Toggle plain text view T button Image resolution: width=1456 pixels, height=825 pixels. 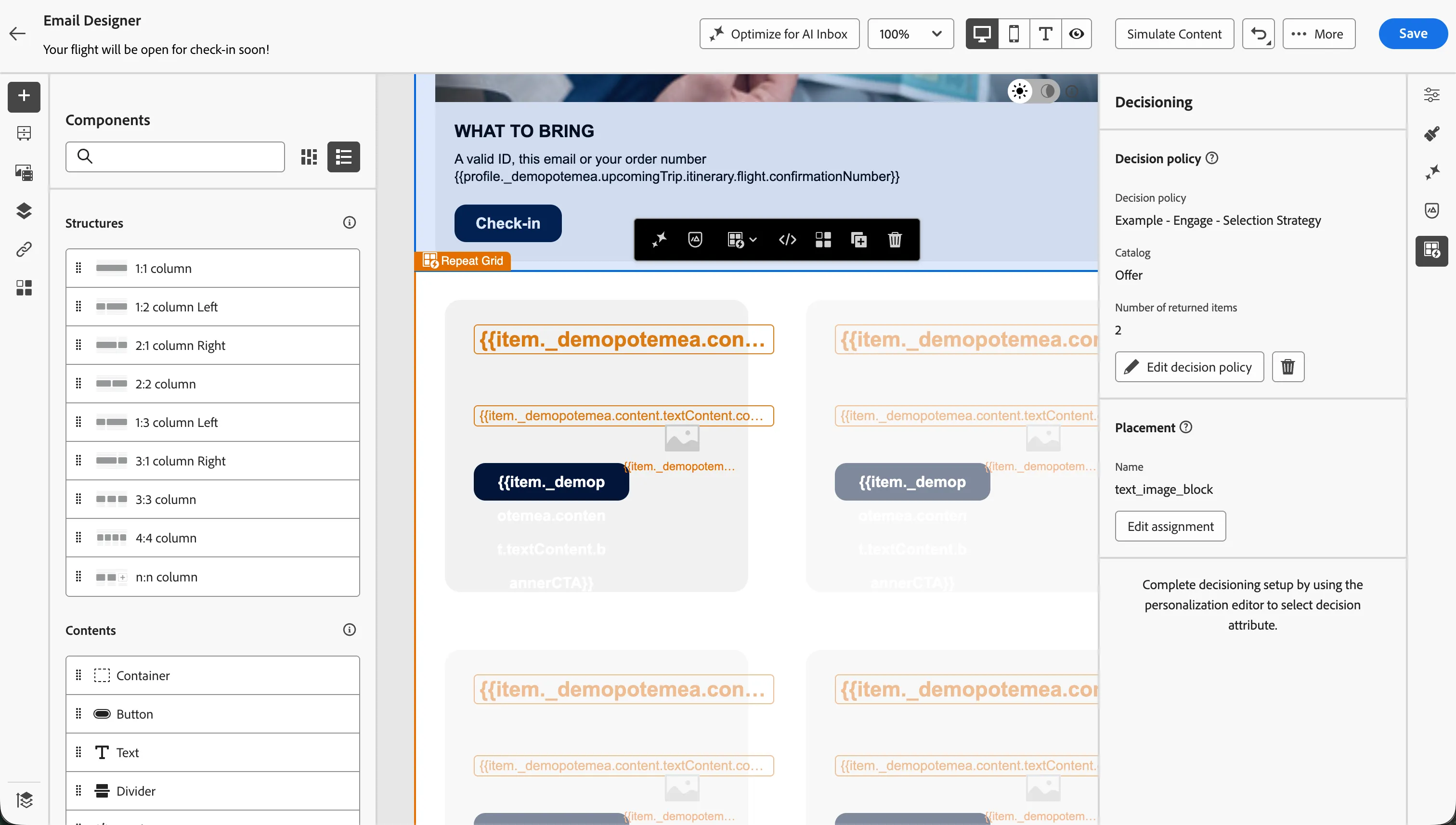pyautogui.click(x=1046, y=34)
